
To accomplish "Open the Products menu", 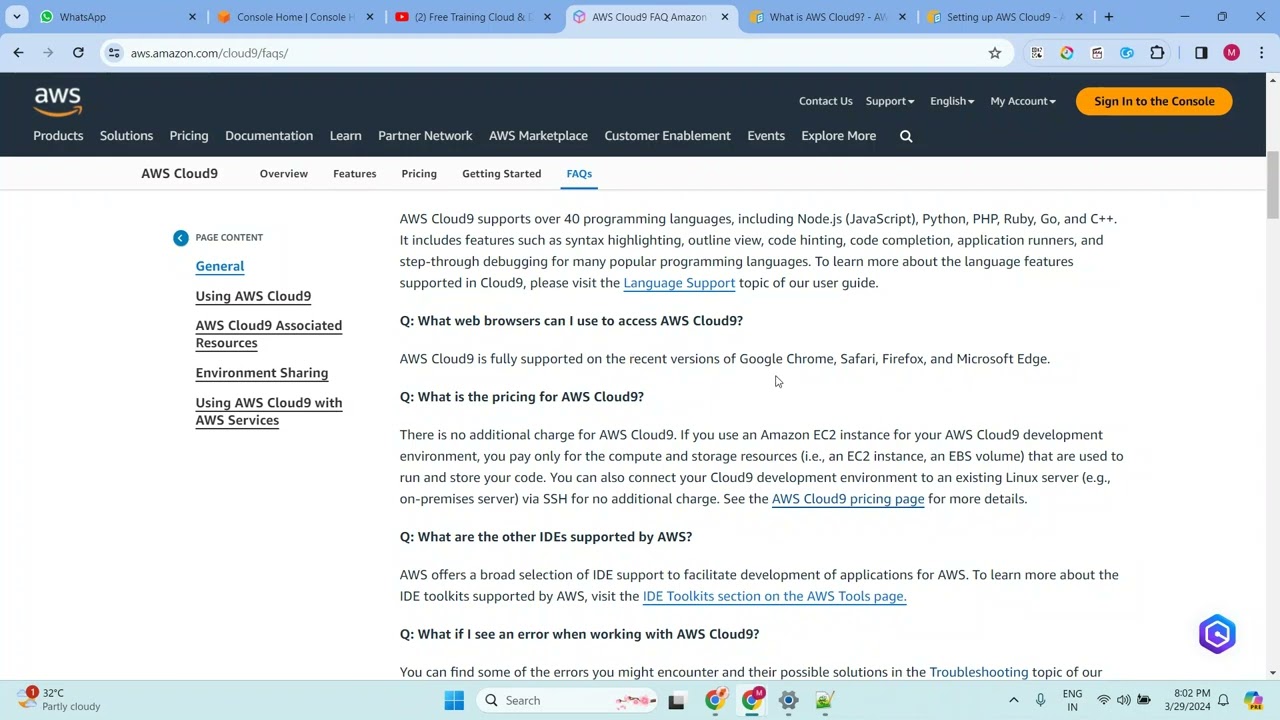I will [58, 136].
